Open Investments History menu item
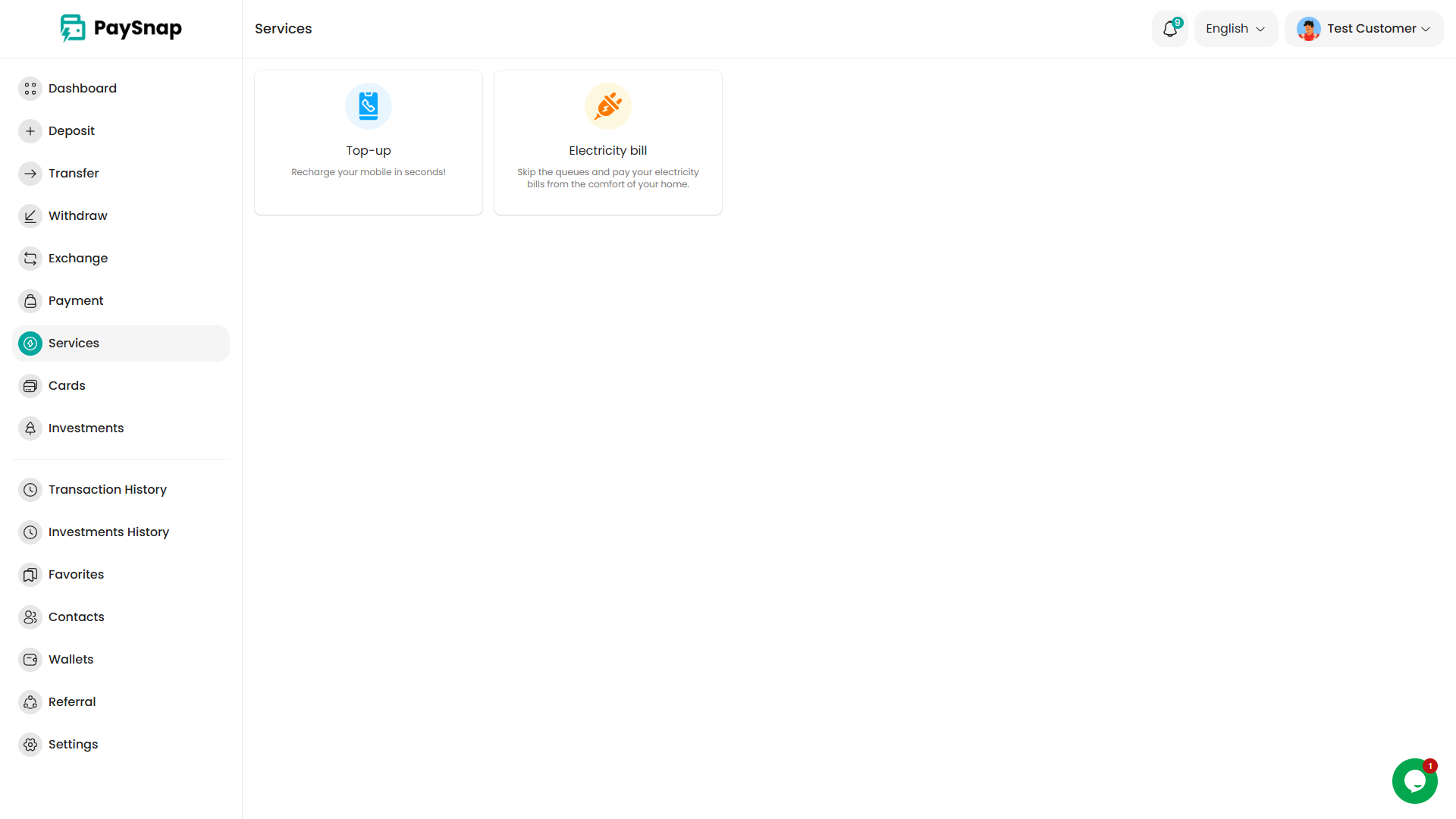This screenshot has height=819, width=1456. (x=108, y=532)
